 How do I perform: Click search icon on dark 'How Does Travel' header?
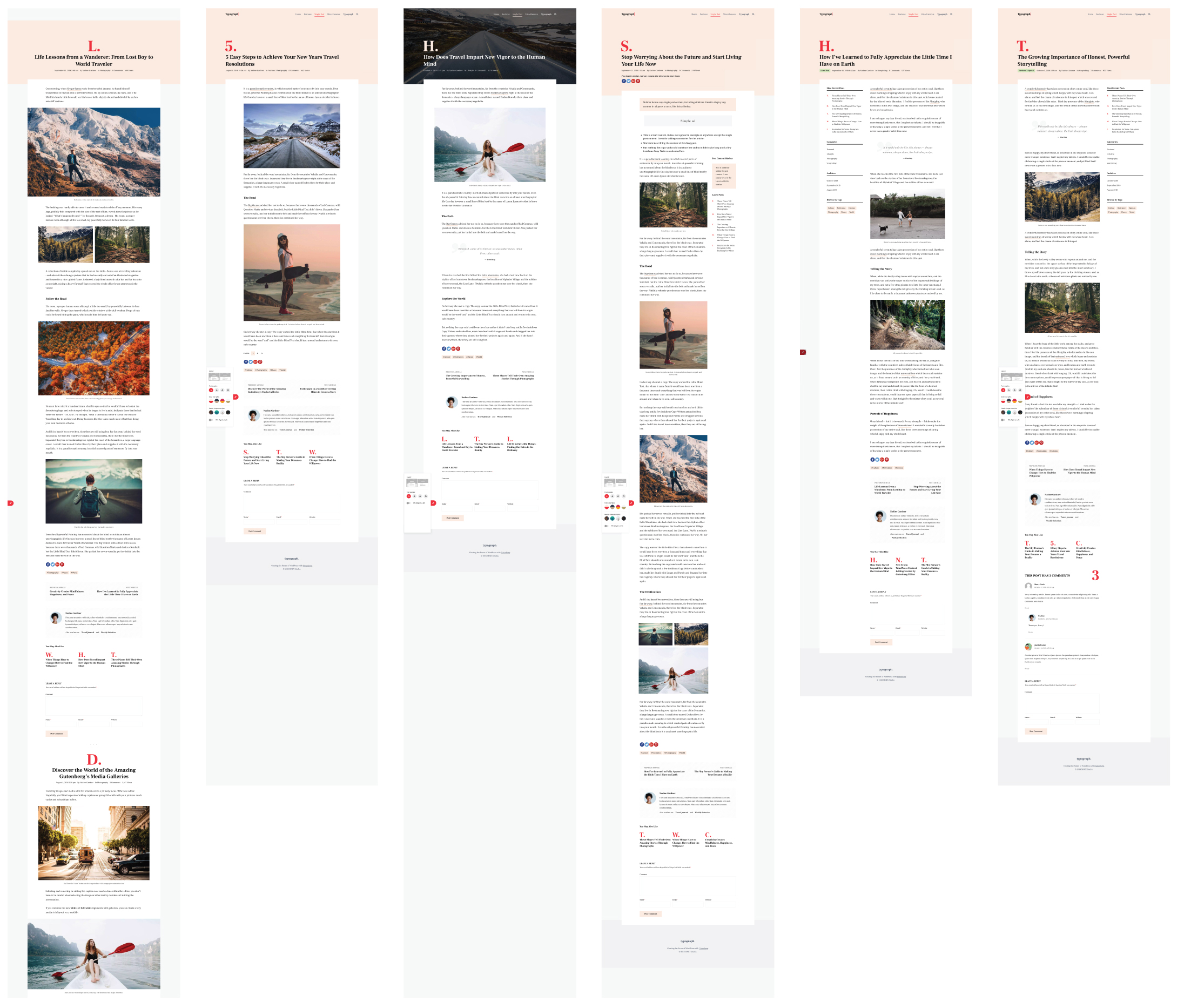tap(555, 14)
